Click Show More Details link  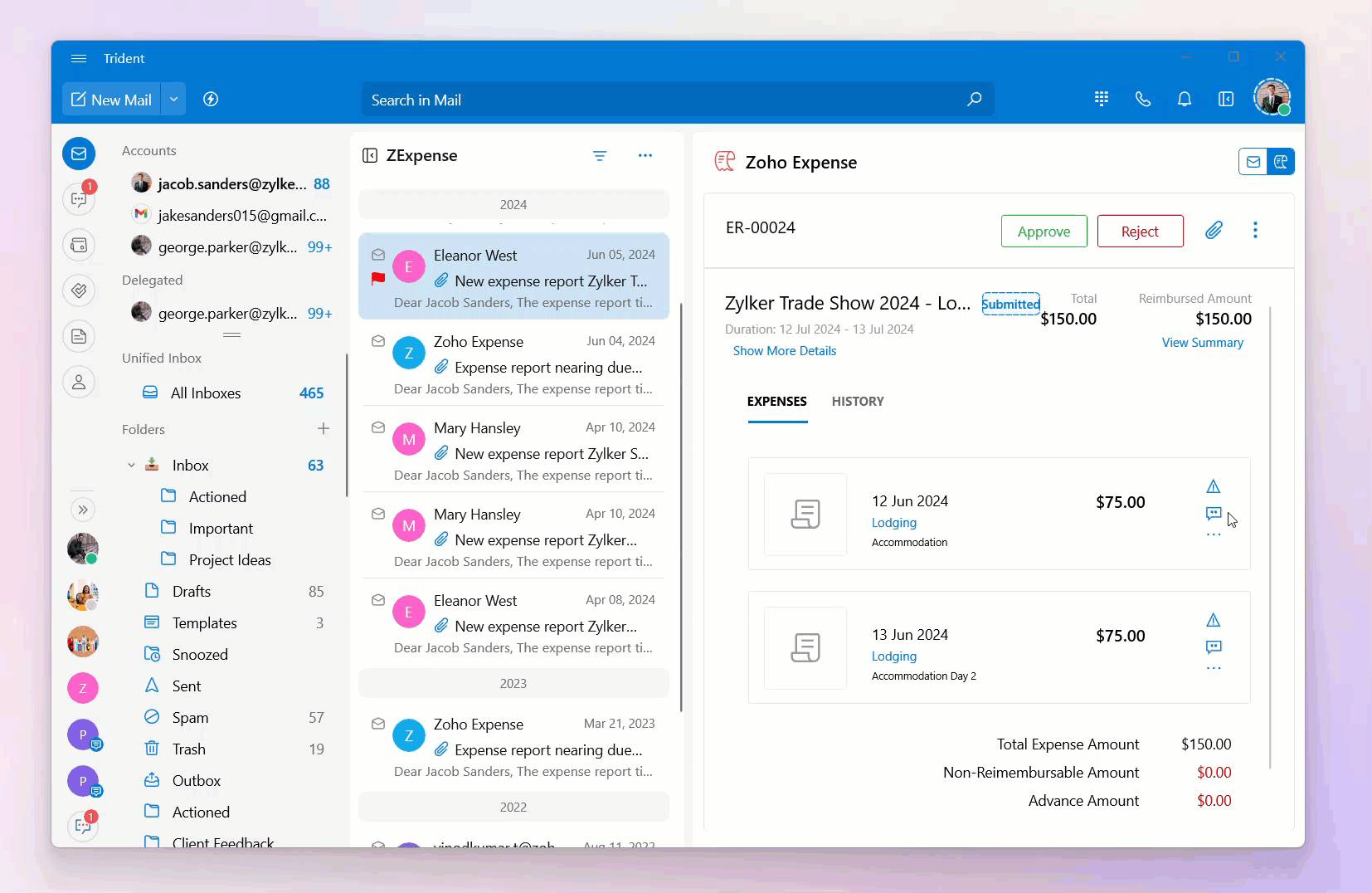coord(785,351)
